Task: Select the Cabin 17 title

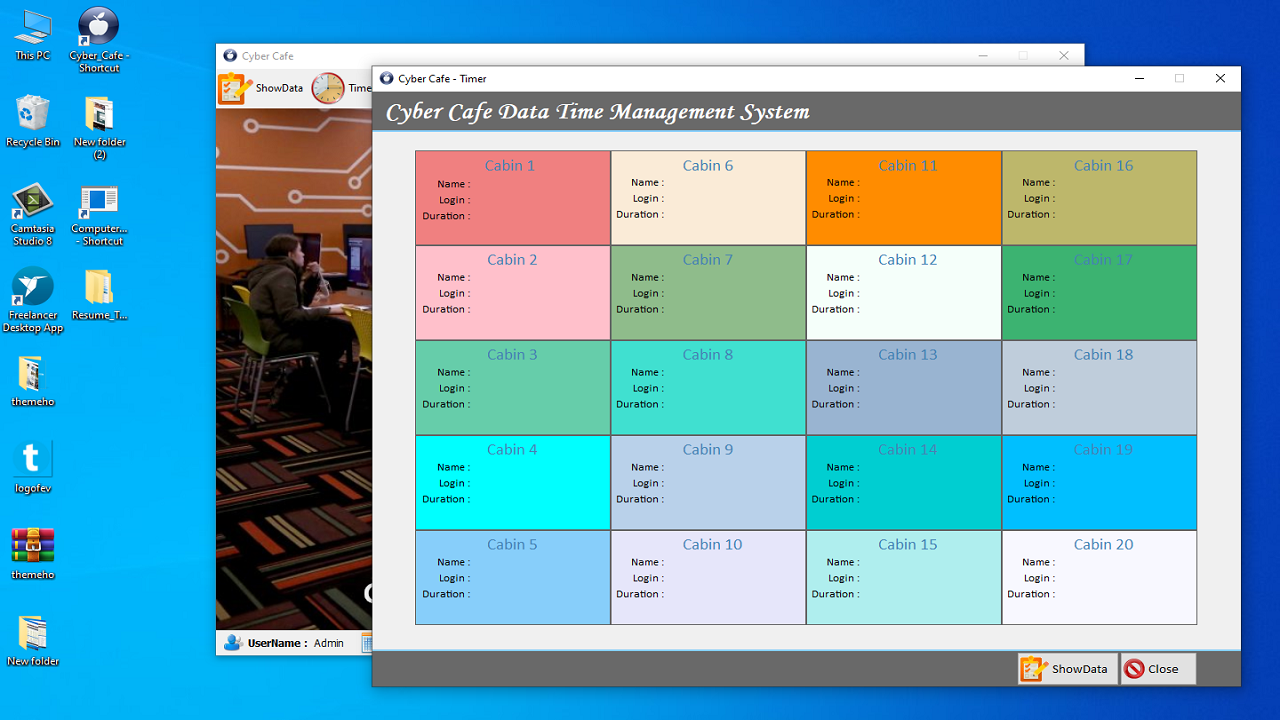Action: [1104, 260]
